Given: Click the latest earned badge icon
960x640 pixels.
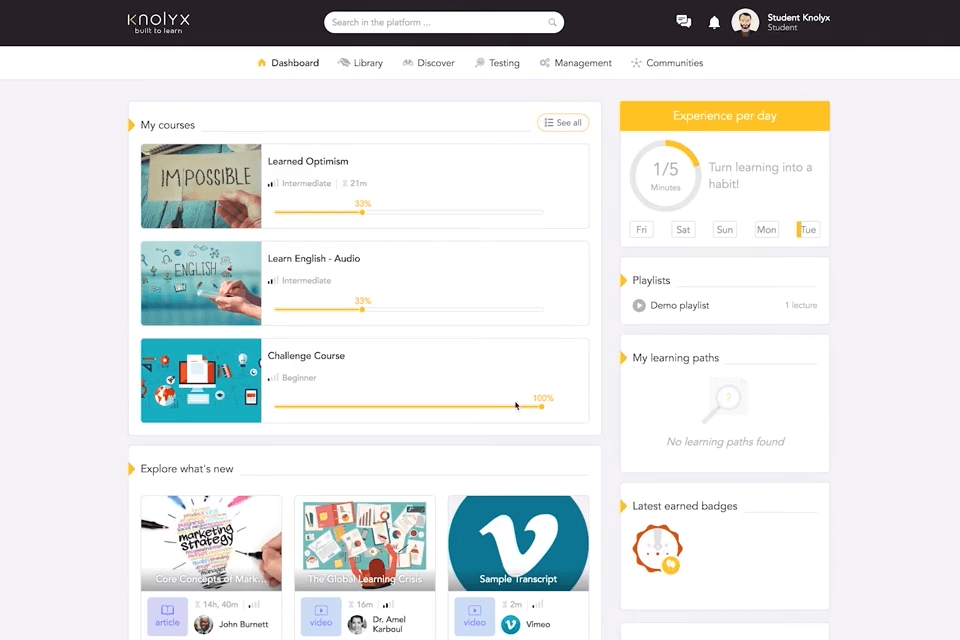Looking at the screenshot, I should coord(658,549).
